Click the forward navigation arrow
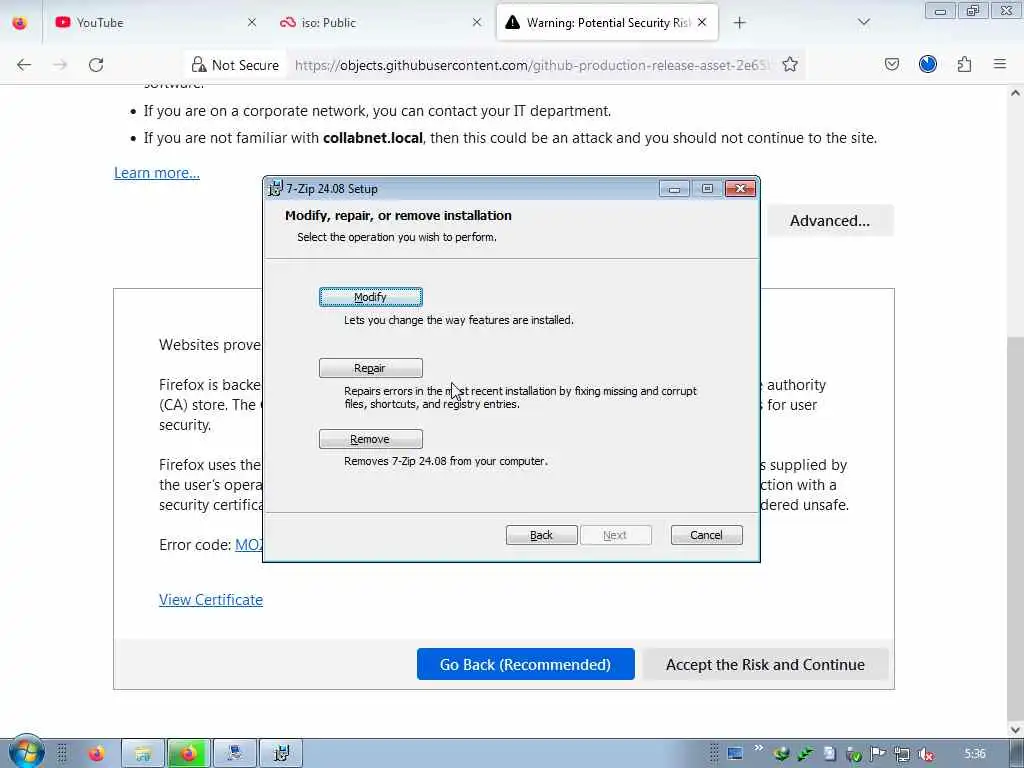The width and height of the screenshot is (1024, 768). (x=60, y=65)
